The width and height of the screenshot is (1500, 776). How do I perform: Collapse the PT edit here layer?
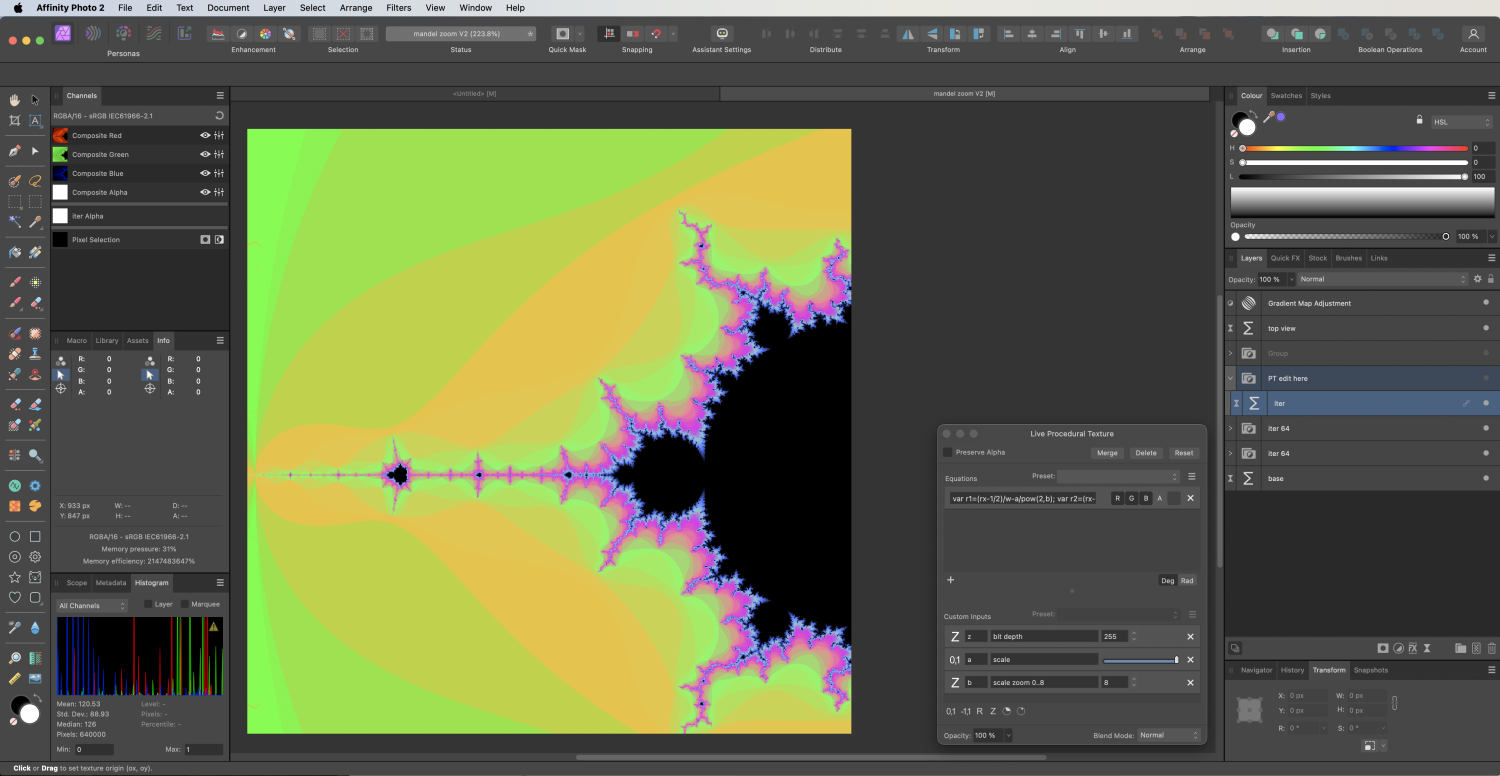pyautogui.click(x=1231, y=378)
